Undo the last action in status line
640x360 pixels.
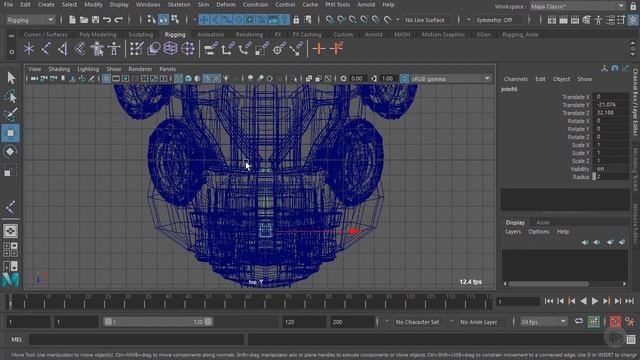[x=107, y=20]
